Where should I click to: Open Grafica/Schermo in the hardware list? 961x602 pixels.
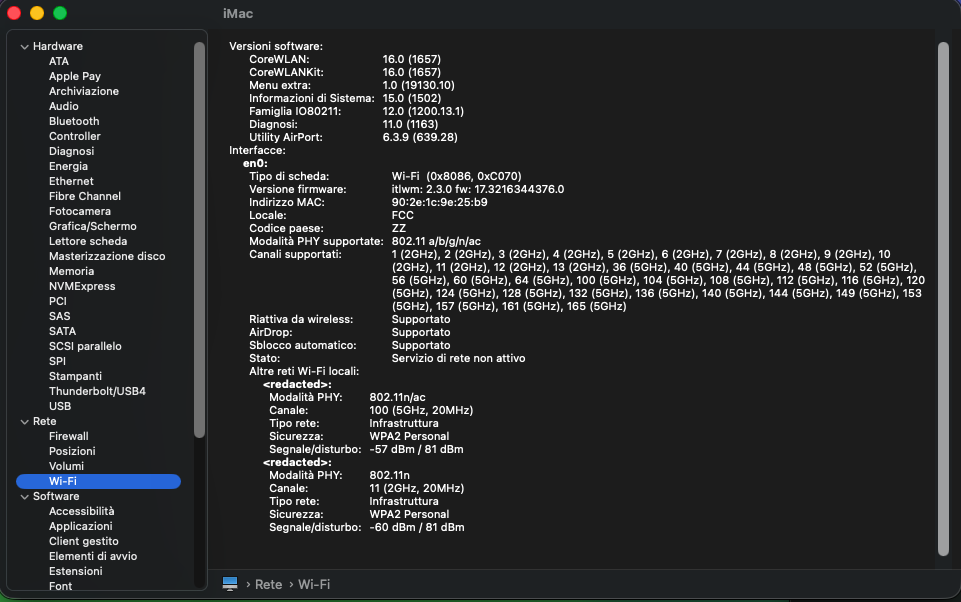click(x=93, y=226)
